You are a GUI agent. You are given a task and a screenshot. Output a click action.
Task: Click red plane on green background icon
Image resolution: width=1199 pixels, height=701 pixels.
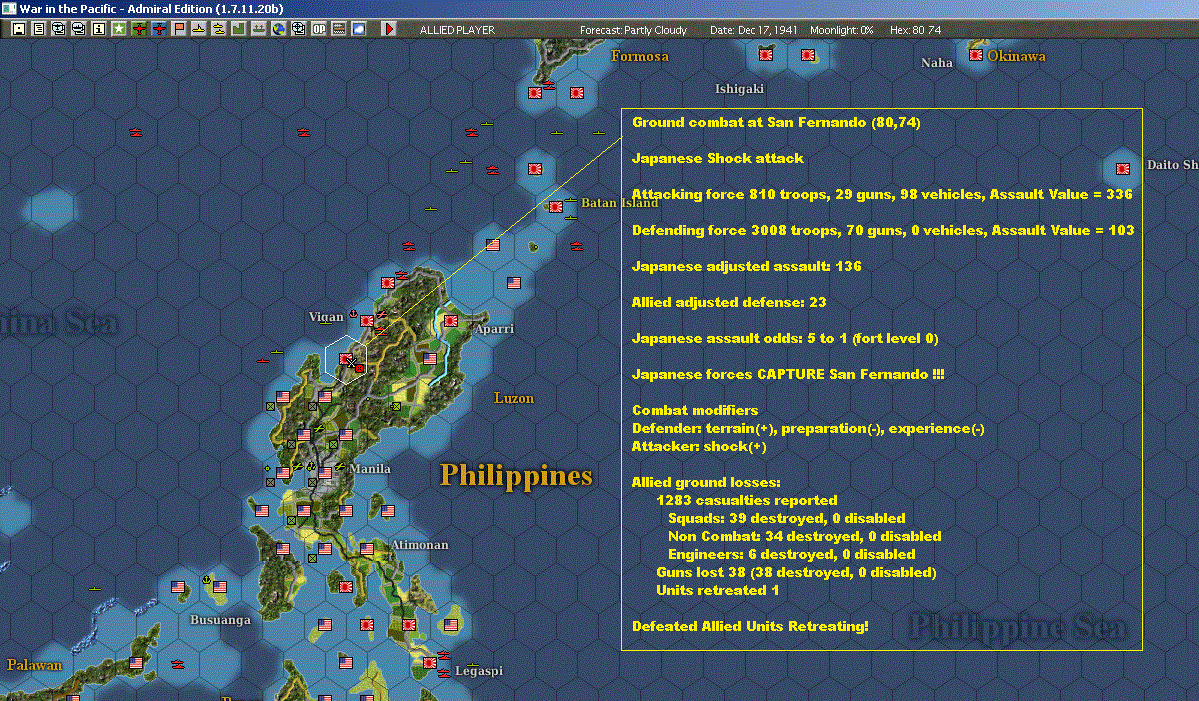138,29
